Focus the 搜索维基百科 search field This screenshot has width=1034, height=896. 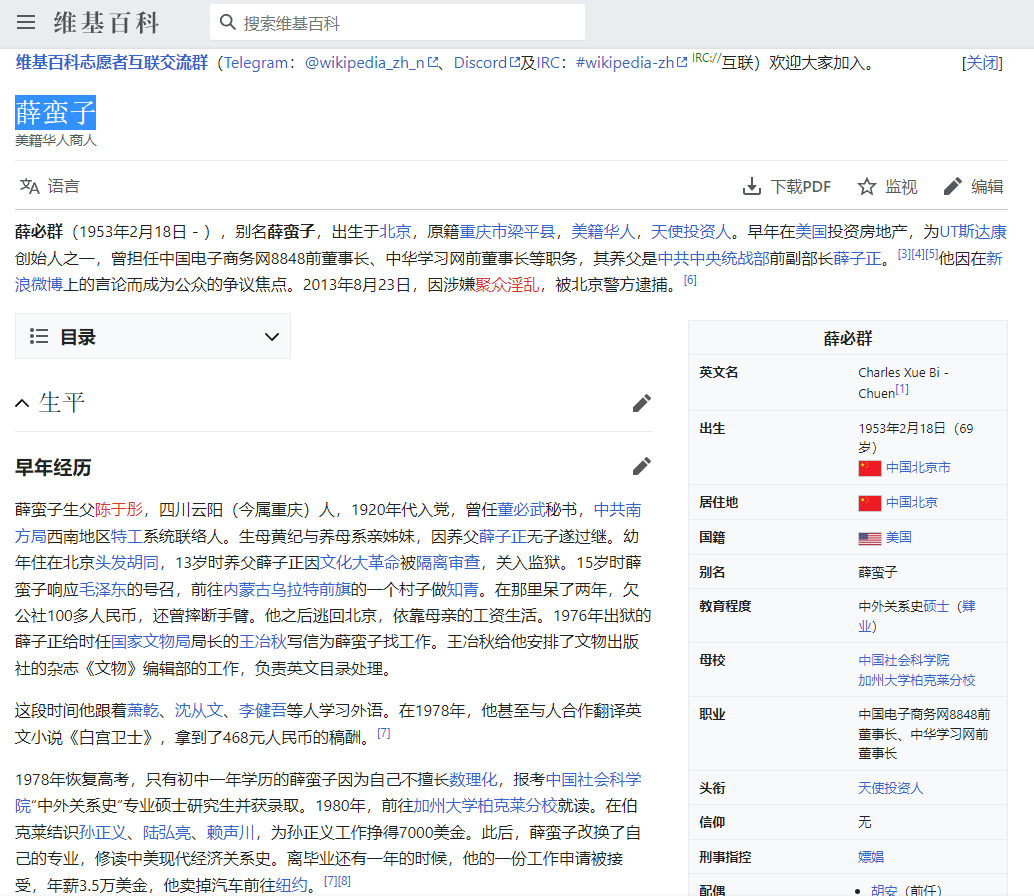coord(397,22)
